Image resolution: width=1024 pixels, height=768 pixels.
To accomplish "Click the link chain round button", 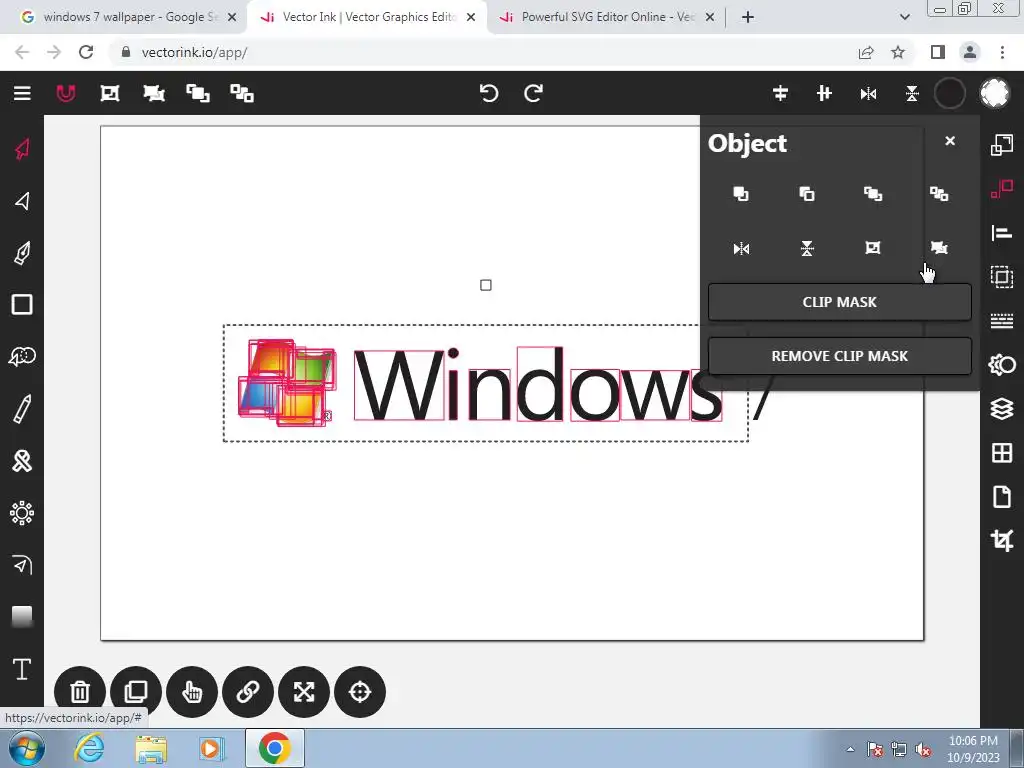I will coord(248,692).
